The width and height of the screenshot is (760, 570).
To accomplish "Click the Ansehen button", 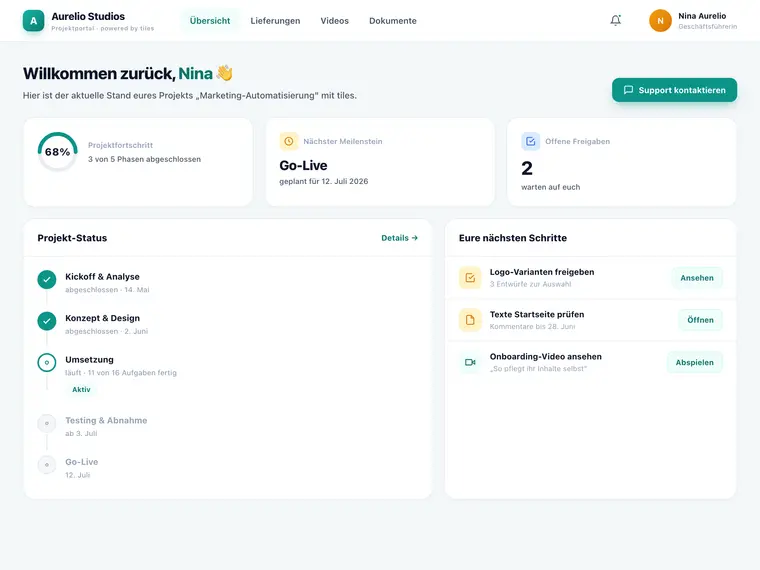I will (x=697, y=278).
